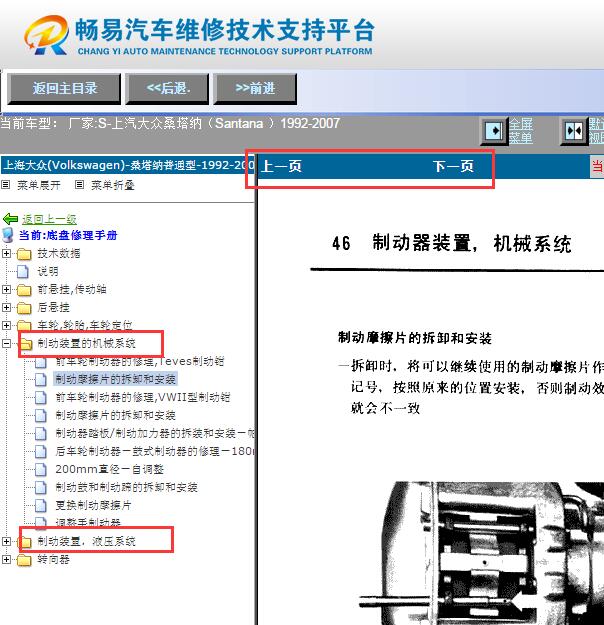Screen dimensions: 604x625
Task: Open the 转向器 folder
Action: [53, 560]
